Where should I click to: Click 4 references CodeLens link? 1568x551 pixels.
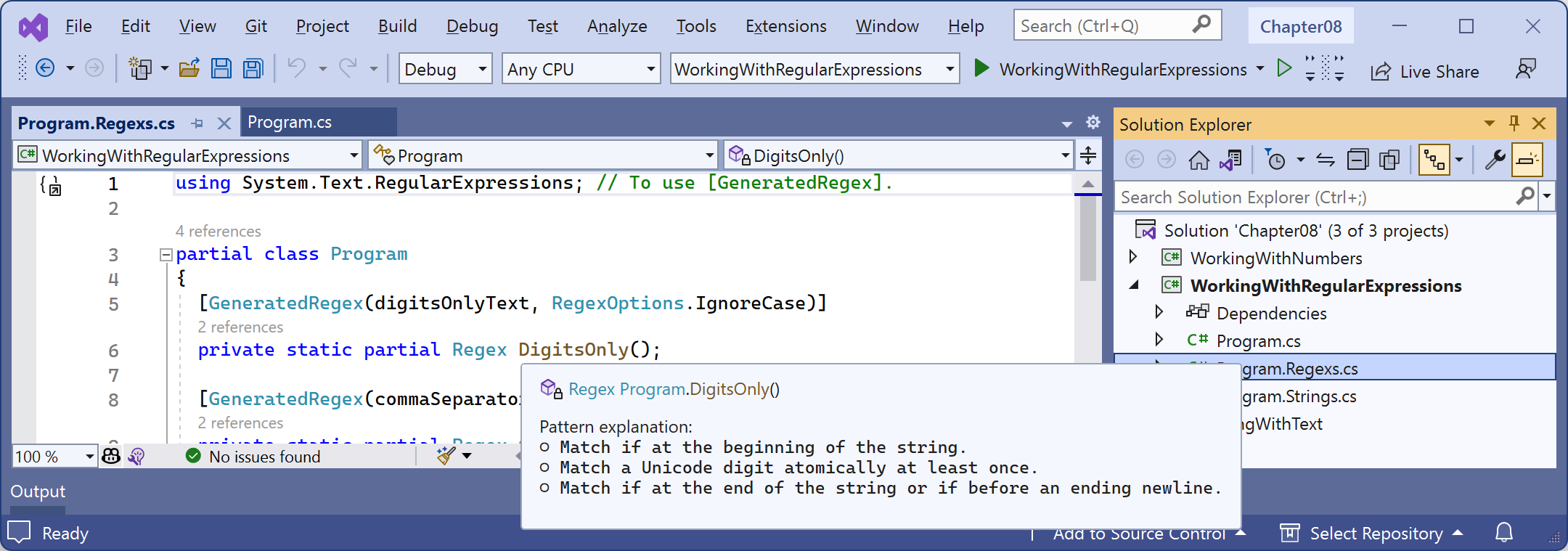[x=218, y=231]
